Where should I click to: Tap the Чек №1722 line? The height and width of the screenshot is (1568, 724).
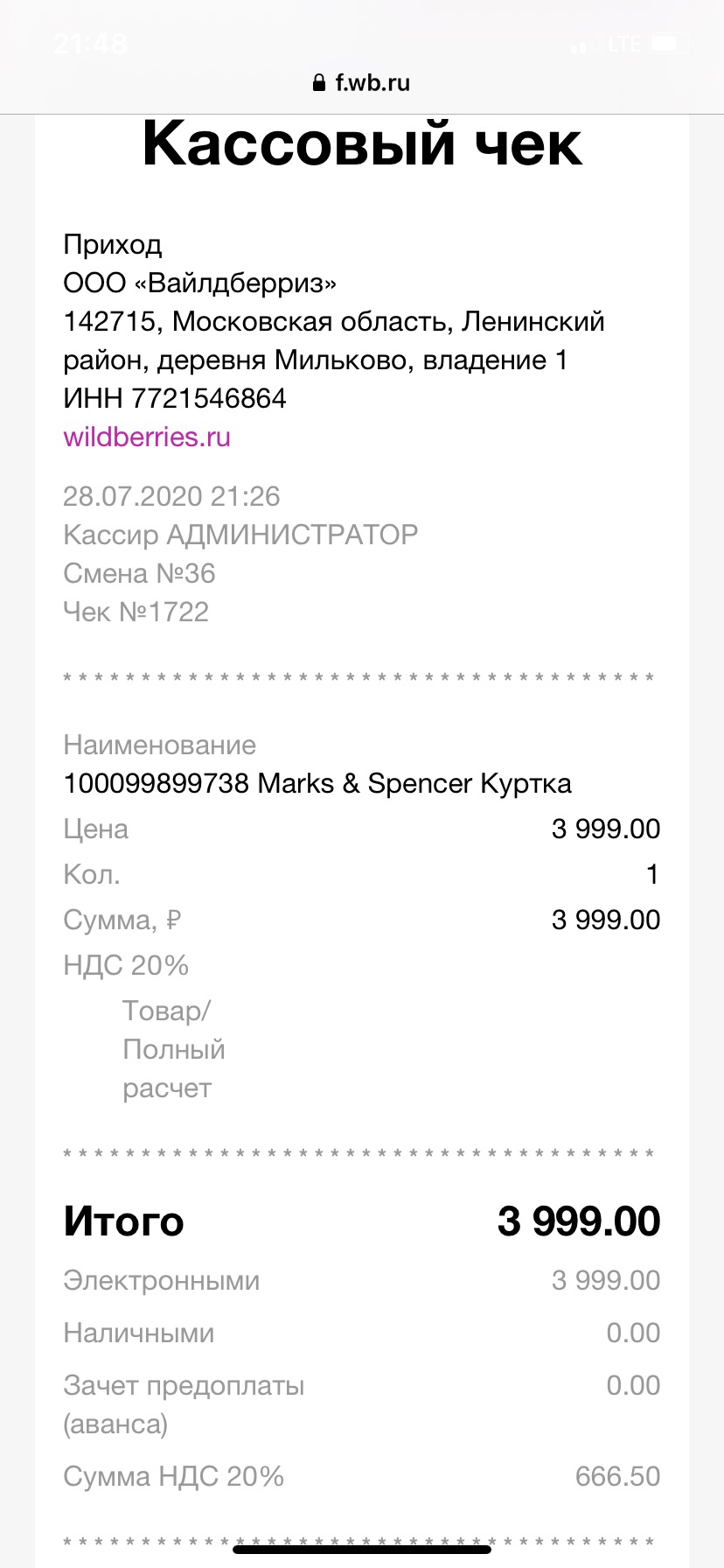136,612
